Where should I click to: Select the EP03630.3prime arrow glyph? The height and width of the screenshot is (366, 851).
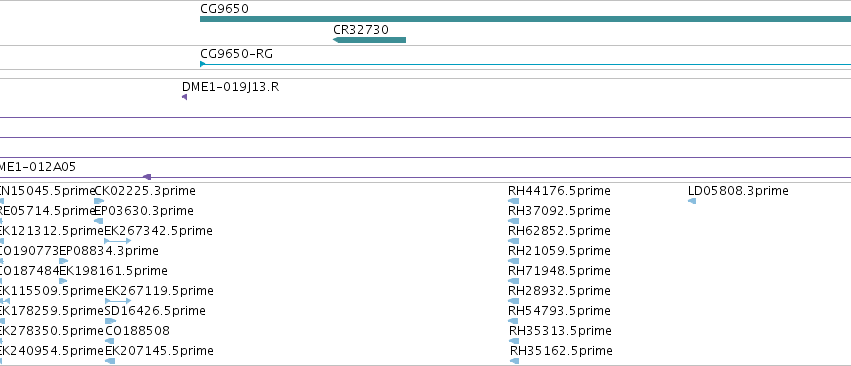[99, 221]
